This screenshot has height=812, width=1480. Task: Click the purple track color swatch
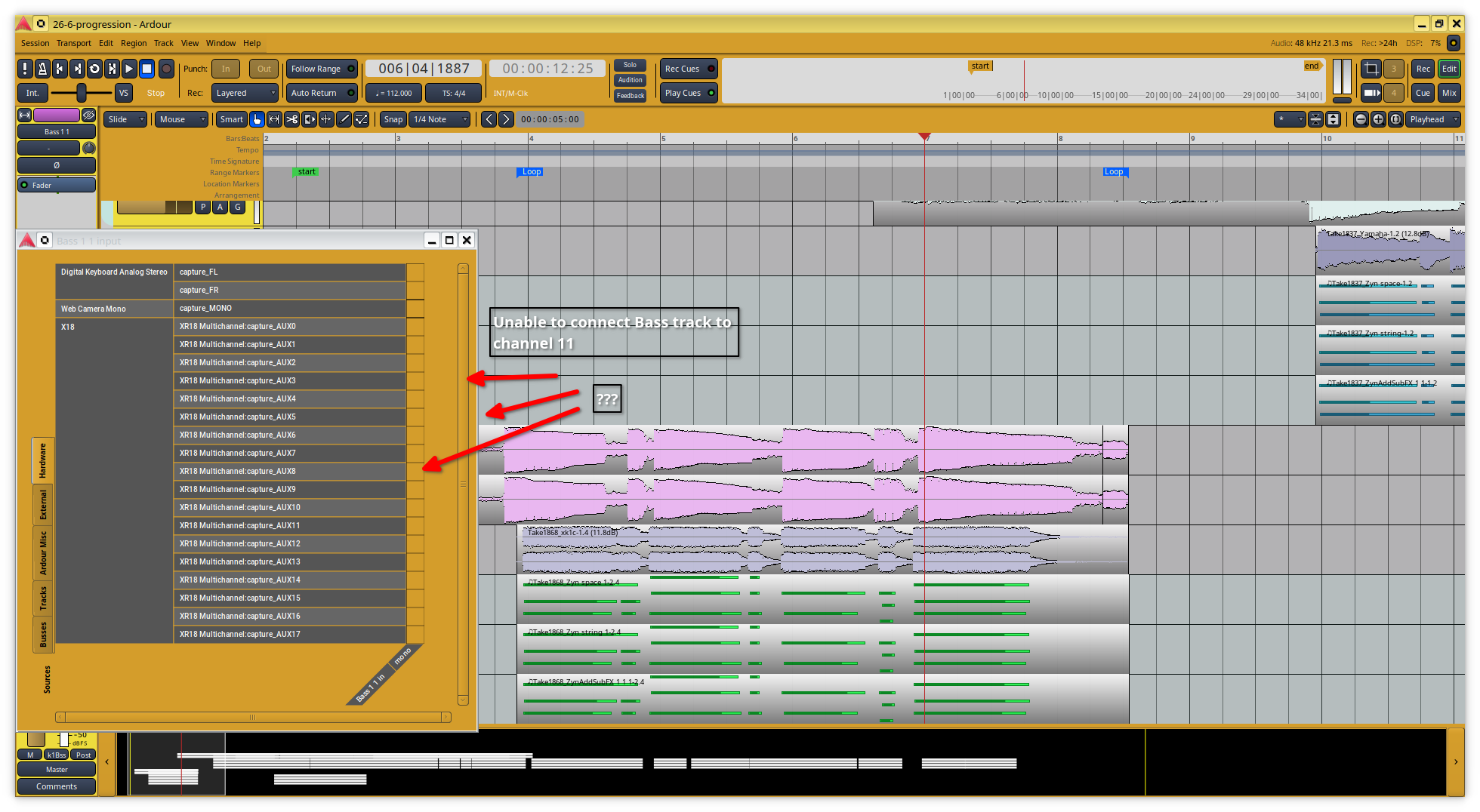point(57,115)
